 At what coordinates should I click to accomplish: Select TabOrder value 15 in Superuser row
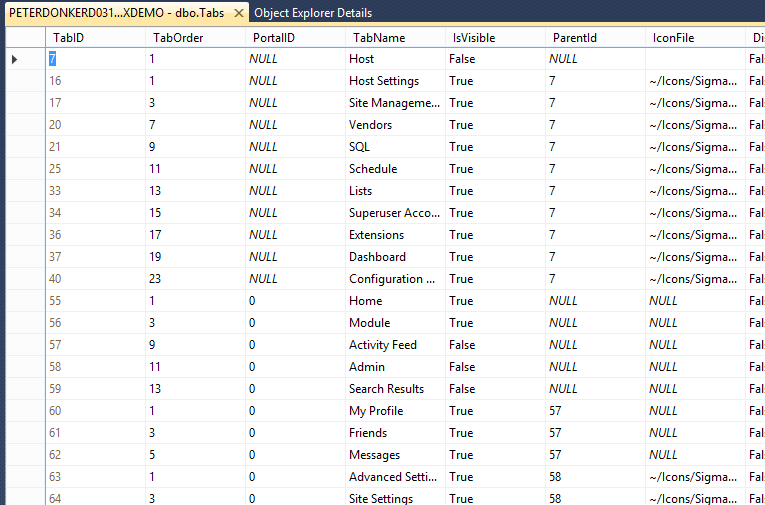(x=195, y=213)
